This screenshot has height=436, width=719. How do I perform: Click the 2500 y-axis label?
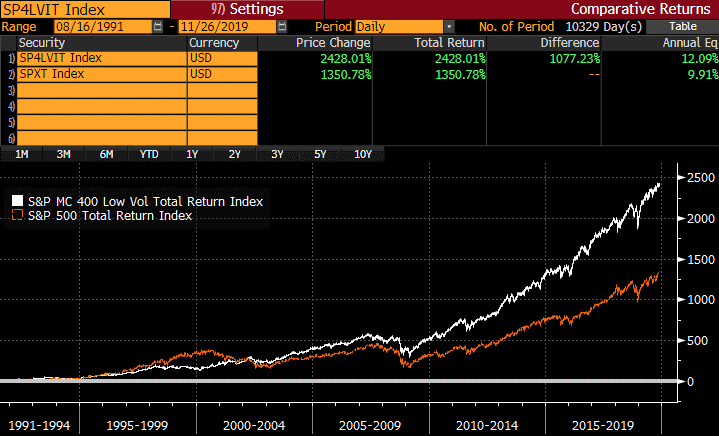pos(701,178)
